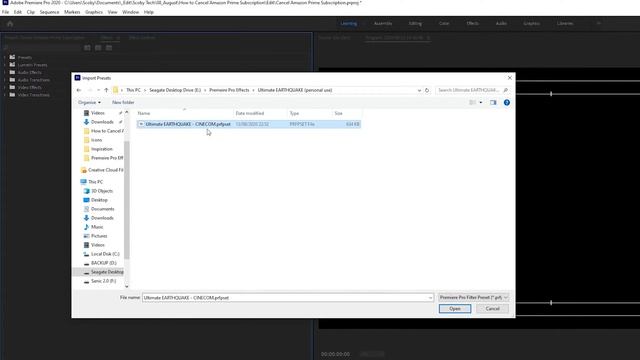
Task: Select Music in the navigation pane
Action: pyautogui.click(x=97, y=227)
